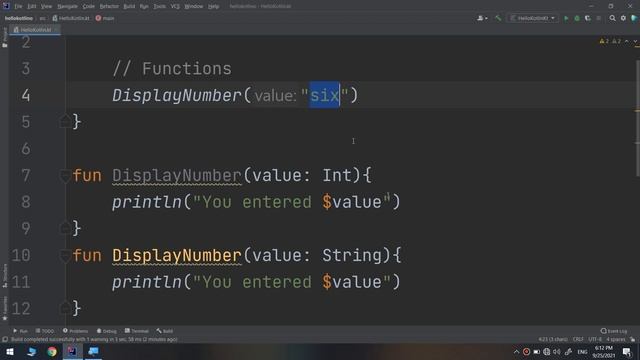The height and width of the screenshot is (360, 640).
Task: Click the build completed status message
Action: click(94, 339)
